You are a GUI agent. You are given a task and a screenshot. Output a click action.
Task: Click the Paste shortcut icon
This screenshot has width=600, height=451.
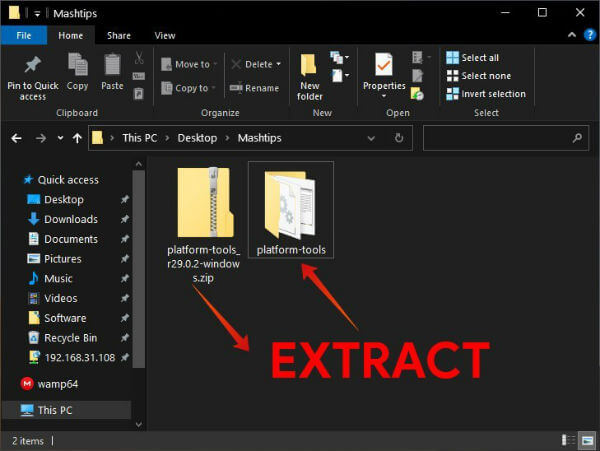coord(139,93)
